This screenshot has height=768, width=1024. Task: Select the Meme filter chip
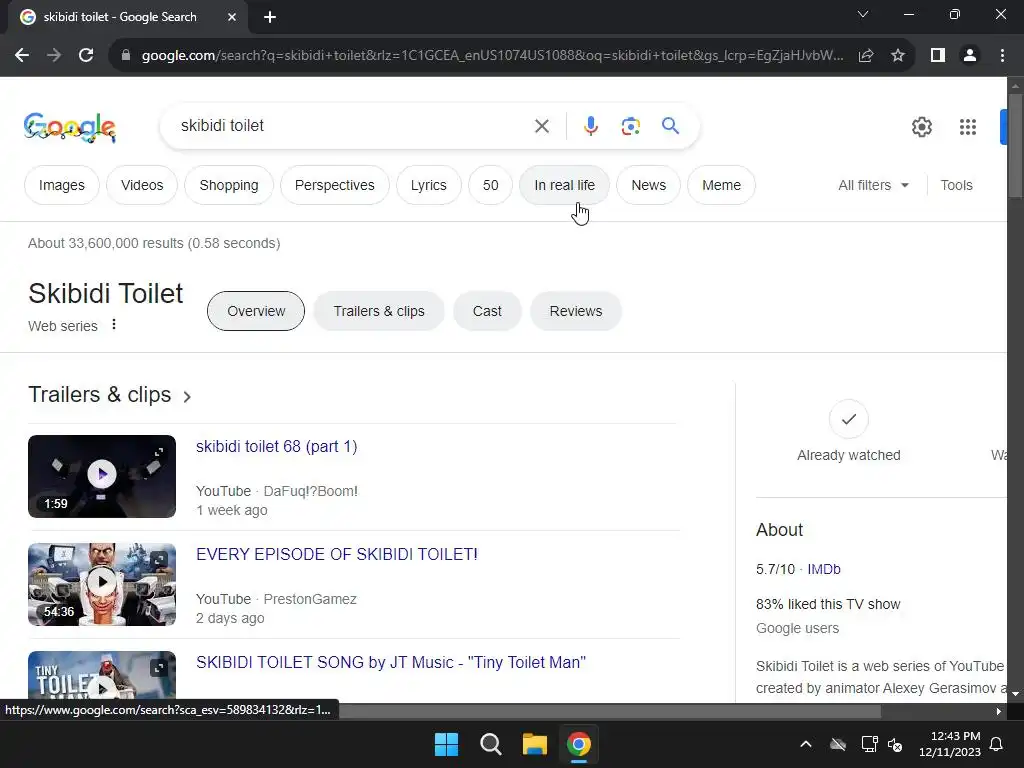(x=721, y=185)
